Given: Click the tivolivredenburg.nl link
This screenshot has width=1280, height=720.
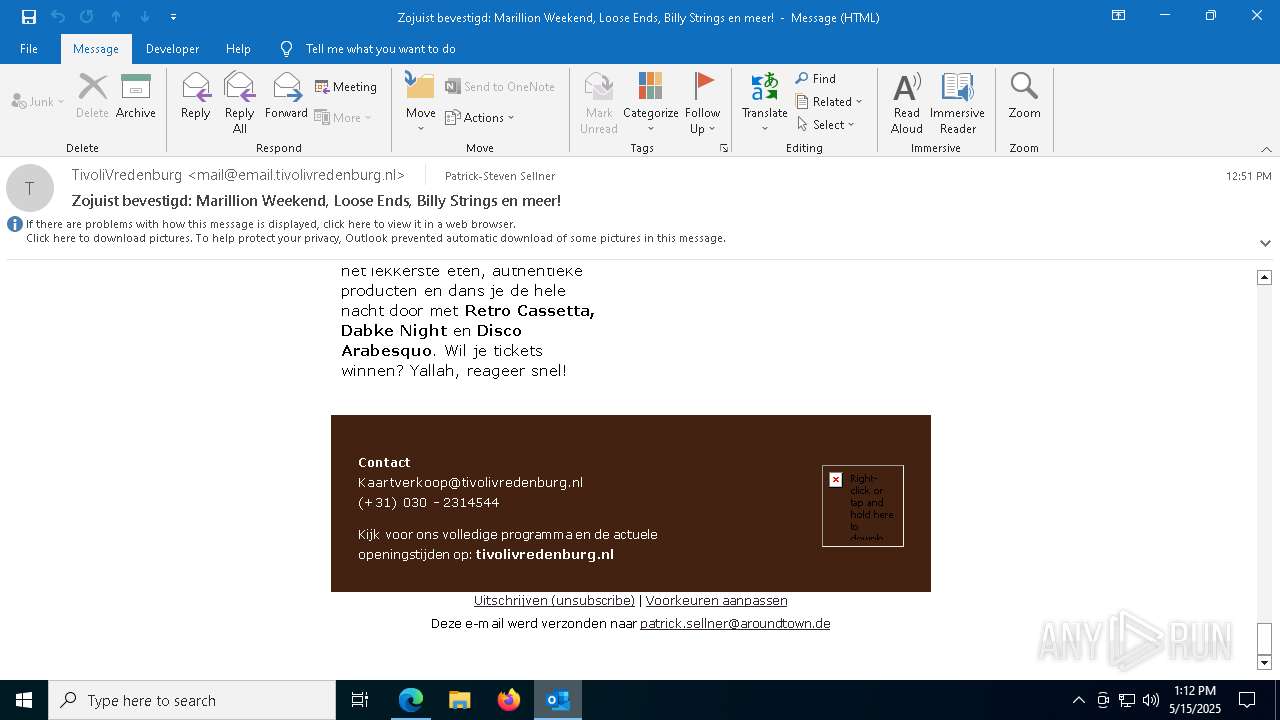Looking at the screenshot, I should (544, 554).
